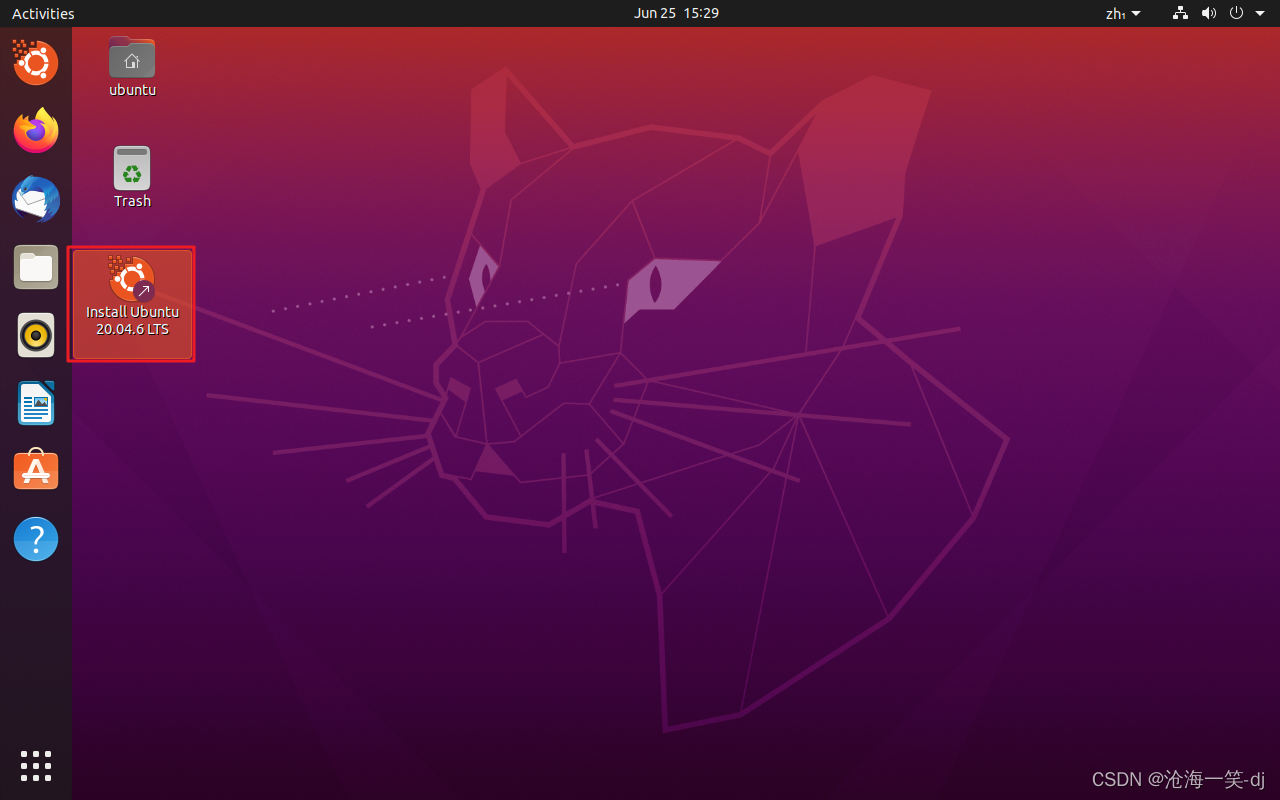Open Ubuntu Software from the dock

tap(36, 470)
